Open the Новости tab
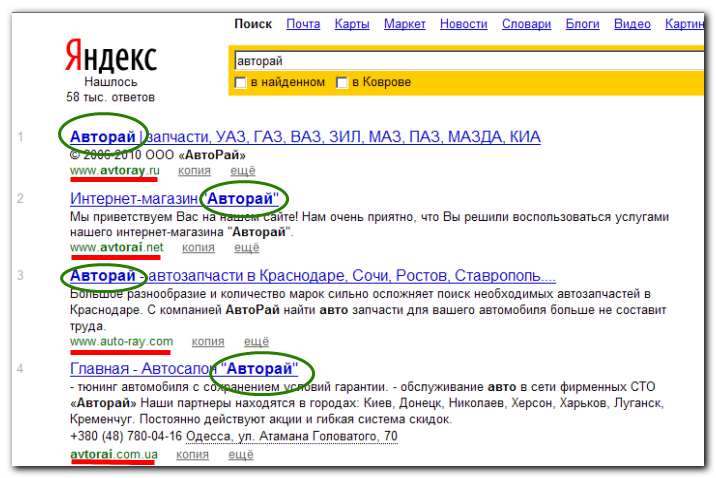Viewport: 716px width, 478px height. click(x=463, y=24)
